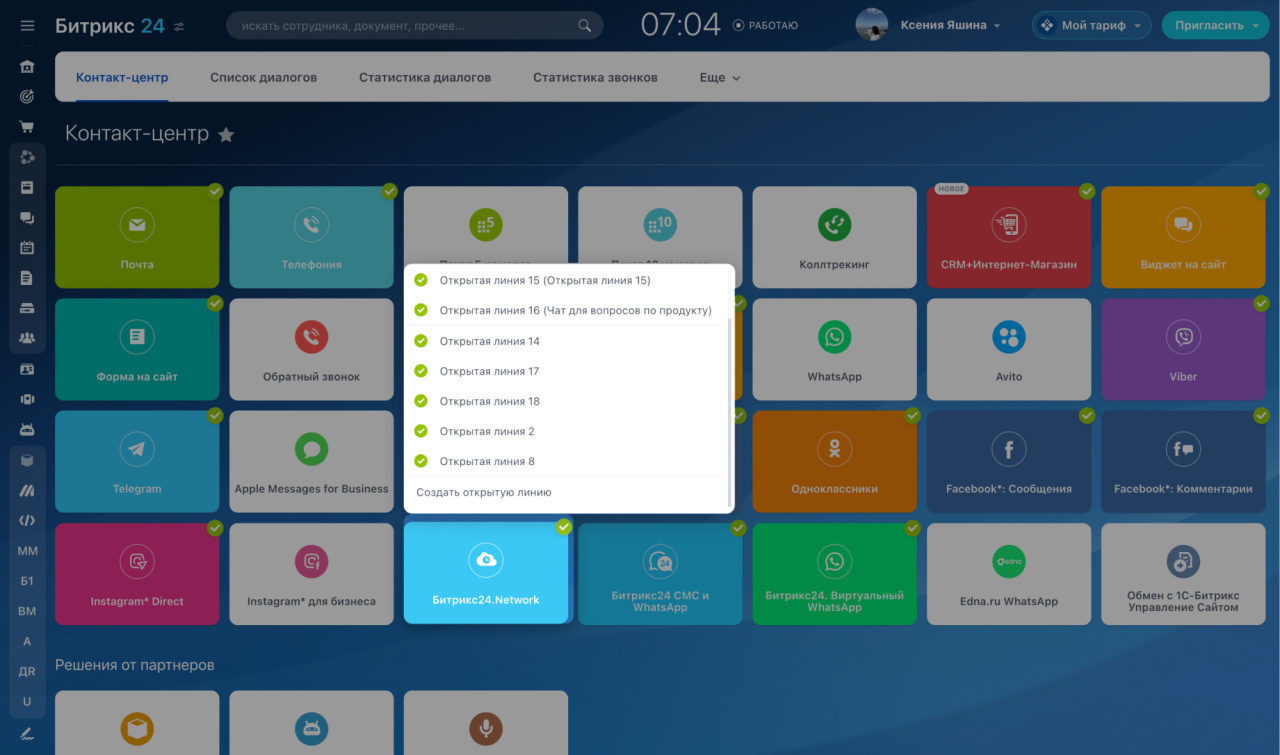This screenshot has width=1280, height=755.
Task: Open the Виджет на сайт tile
Action: point(1183,237)
